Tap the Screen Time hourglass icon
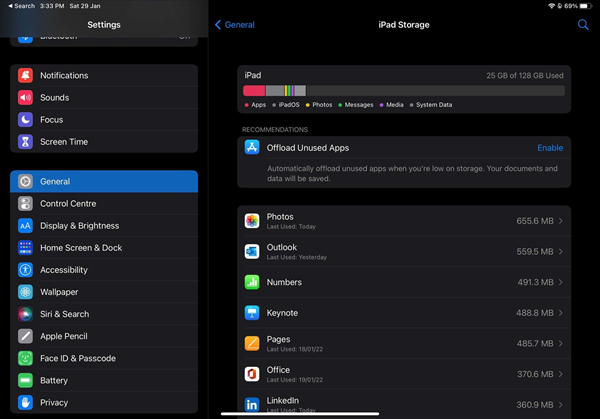 point(25,142)
